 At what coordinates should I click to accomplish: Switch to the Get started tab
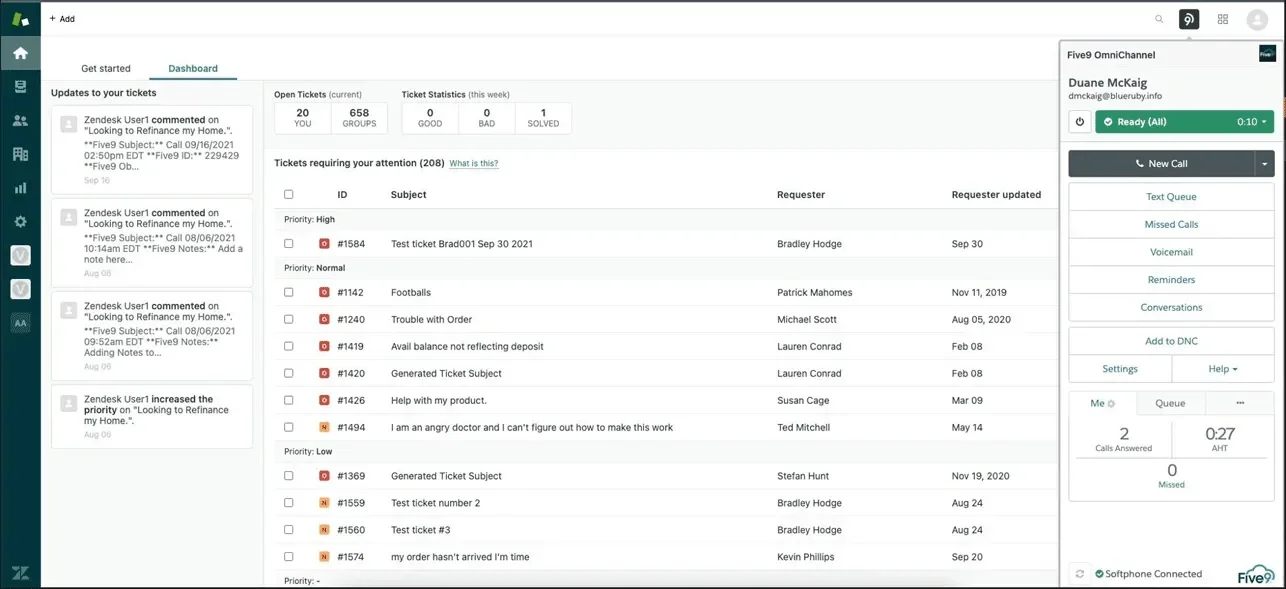tap(105, 68)
